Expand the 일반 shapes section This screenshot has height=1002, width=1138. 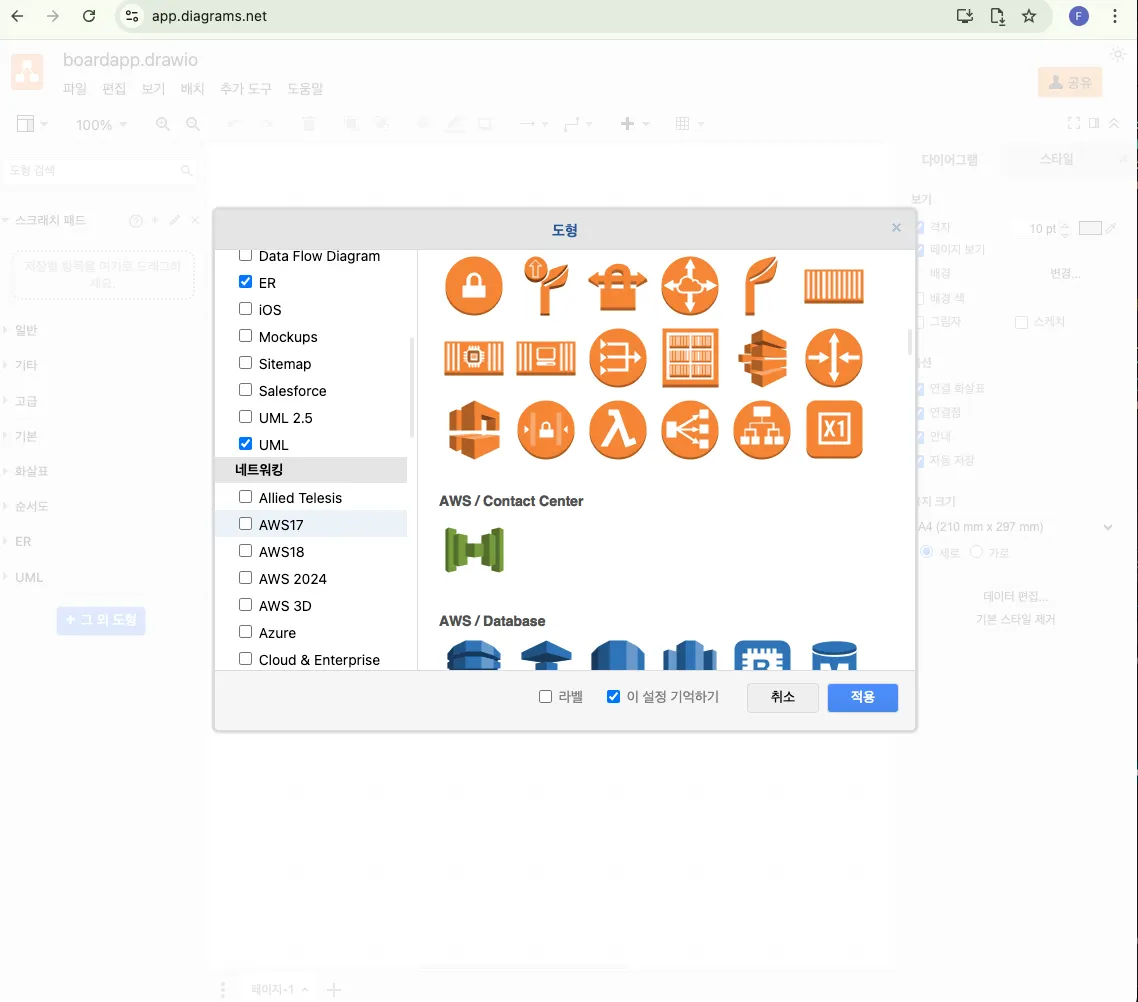click(26, 330)
